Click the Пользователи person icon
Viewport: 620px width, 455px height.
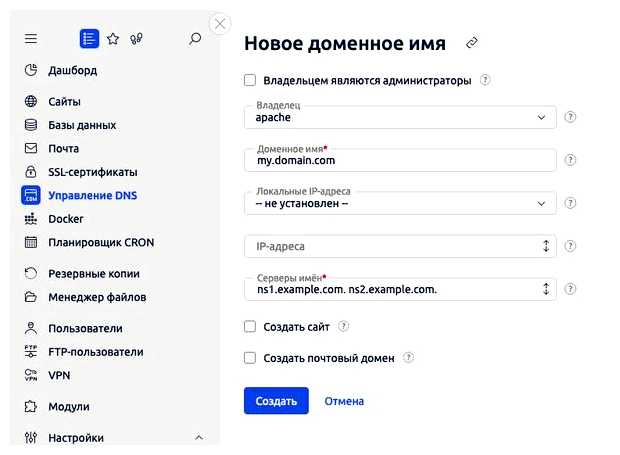pyautogui.click(x=31, y=328)
